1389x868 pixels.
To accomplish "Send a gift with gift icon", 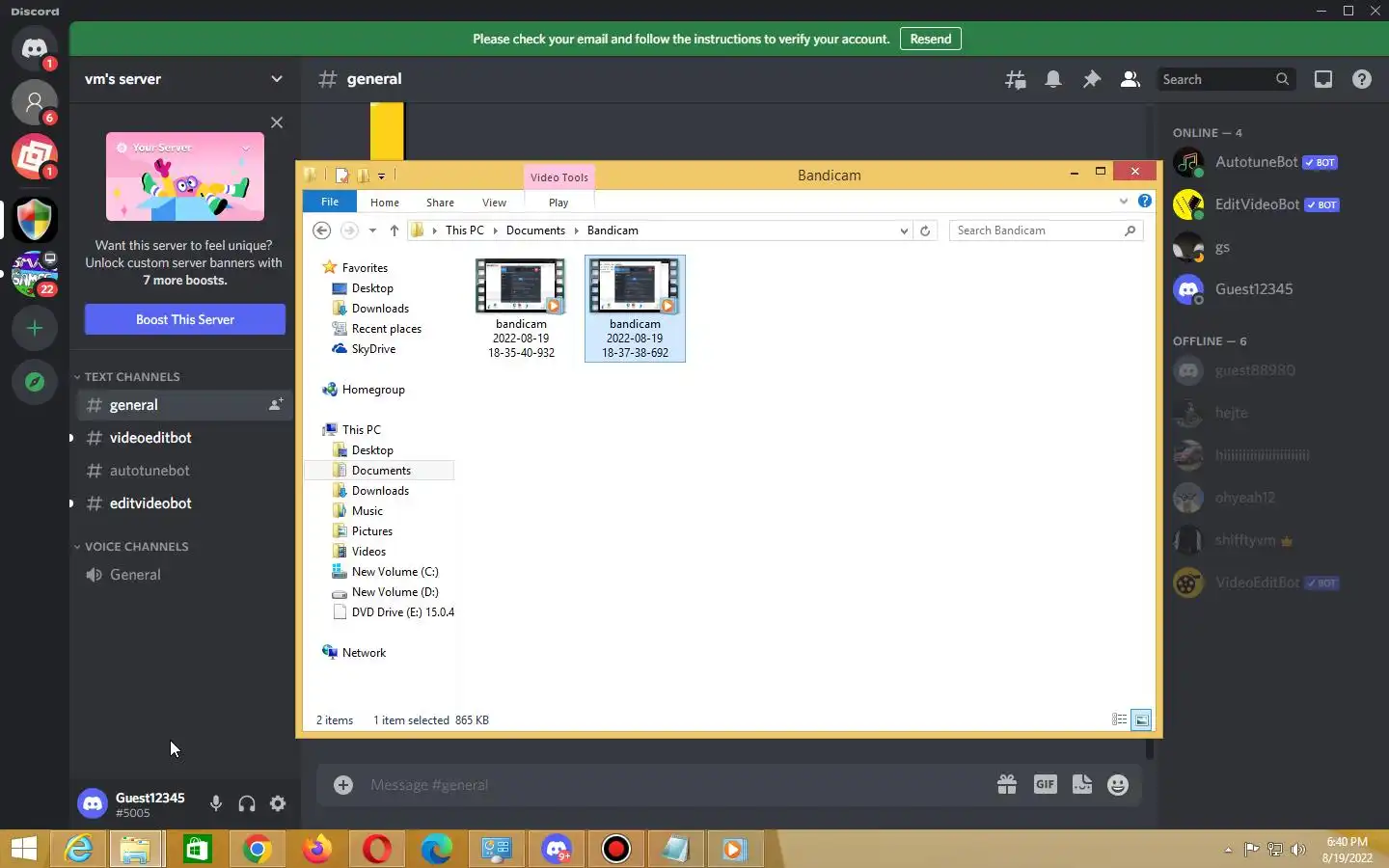I will 1007,785.
